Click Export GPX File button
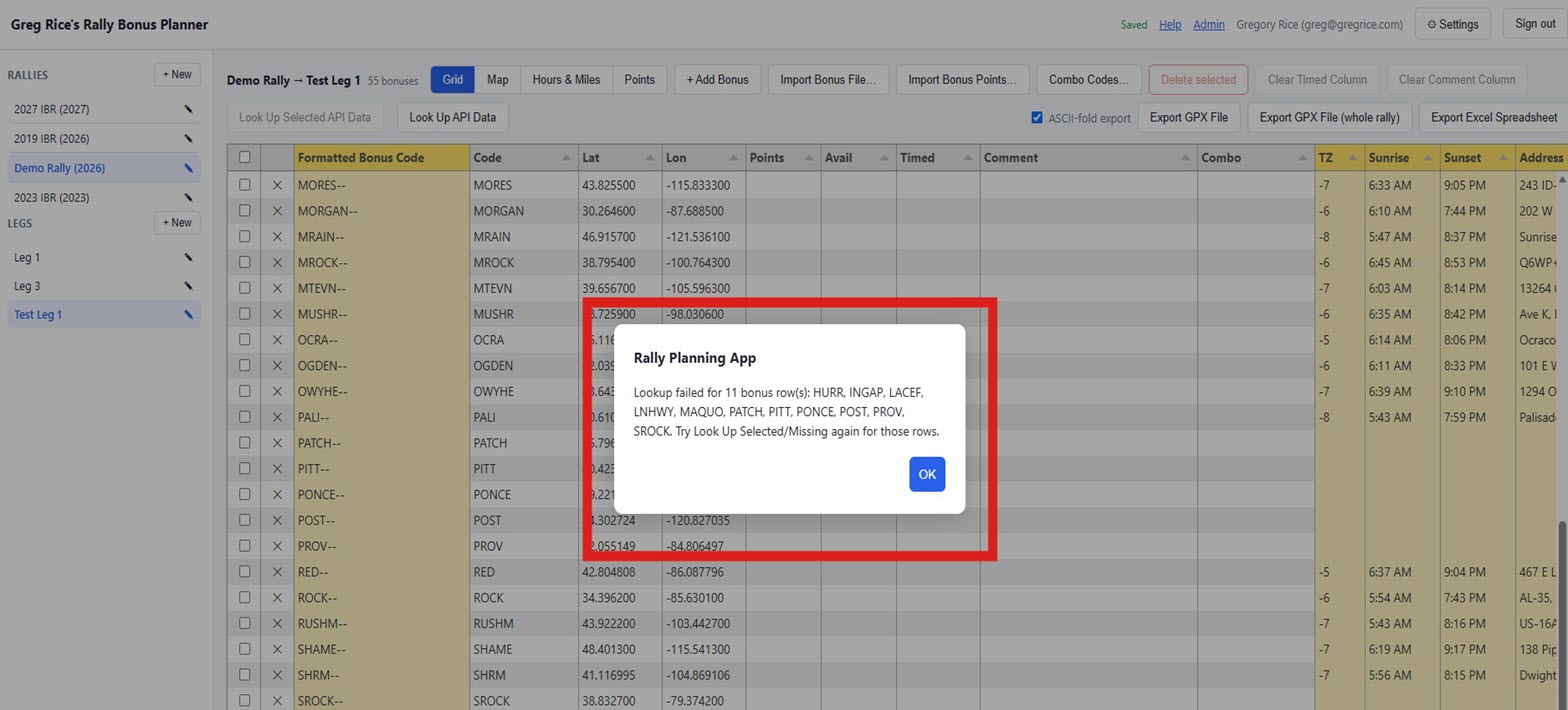1568x710 pixels. 1189,118
